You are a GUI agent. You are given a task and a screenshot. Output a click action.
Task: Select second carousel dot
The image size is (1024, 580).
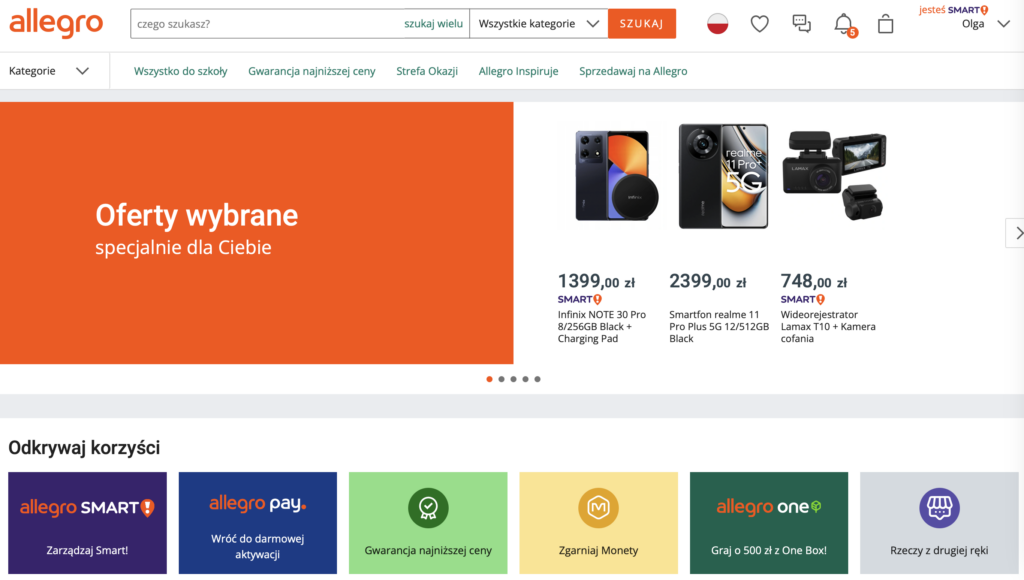tap(502, 379)
